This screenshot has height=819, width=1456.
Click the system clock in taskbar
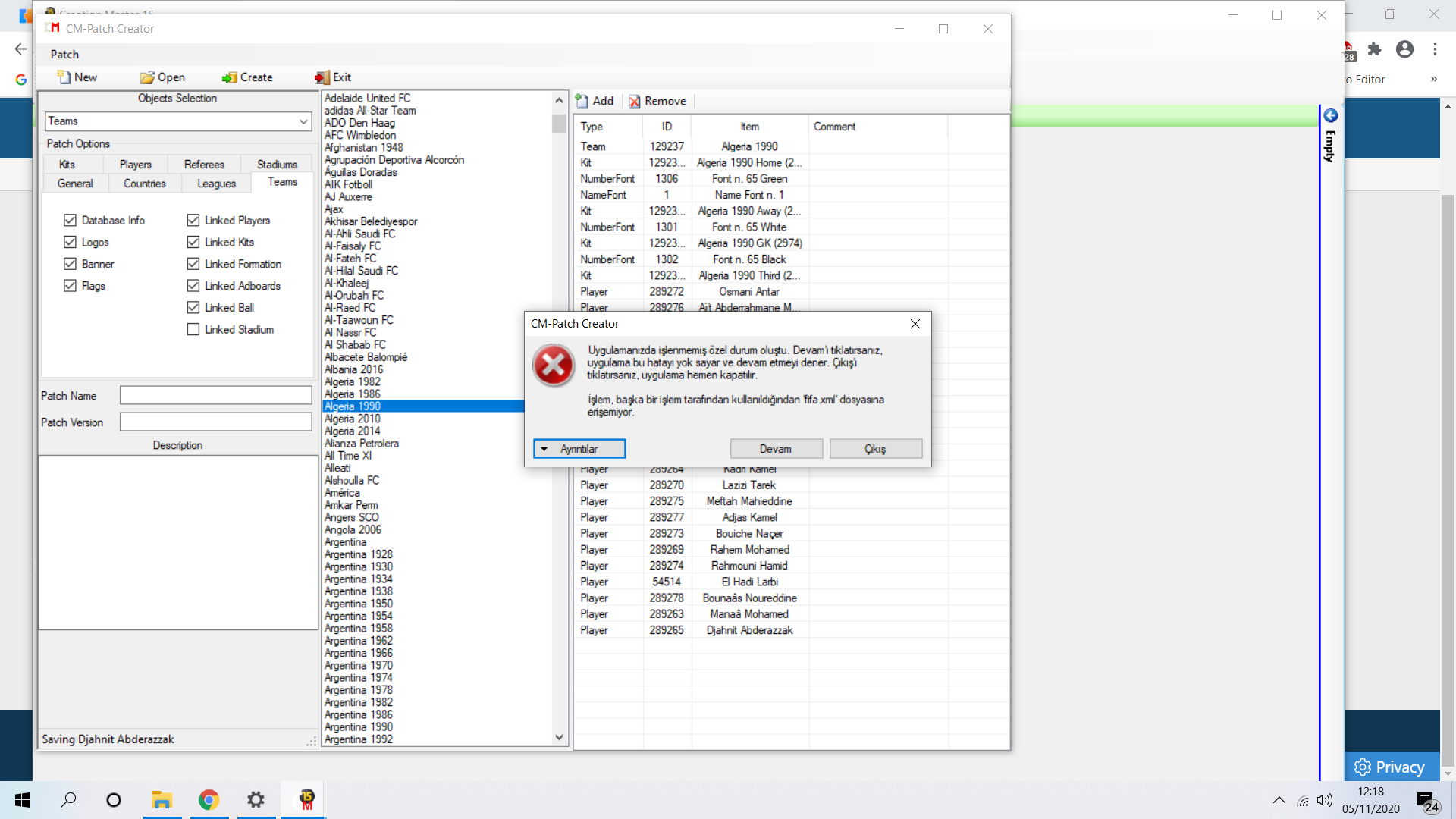[1370, 800]
